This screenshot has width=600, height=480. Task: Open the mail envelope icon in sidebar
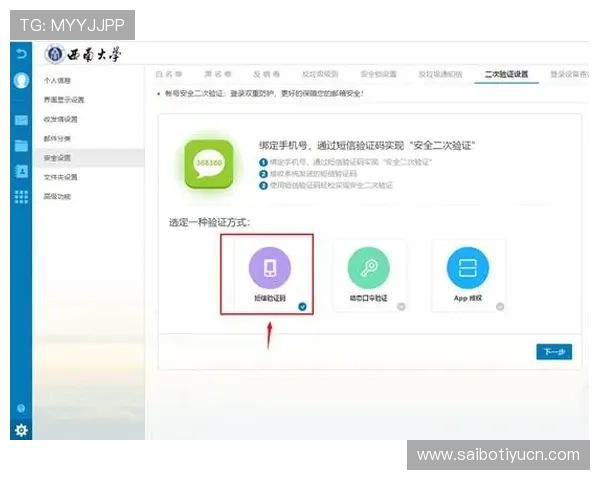coord(21,120)
